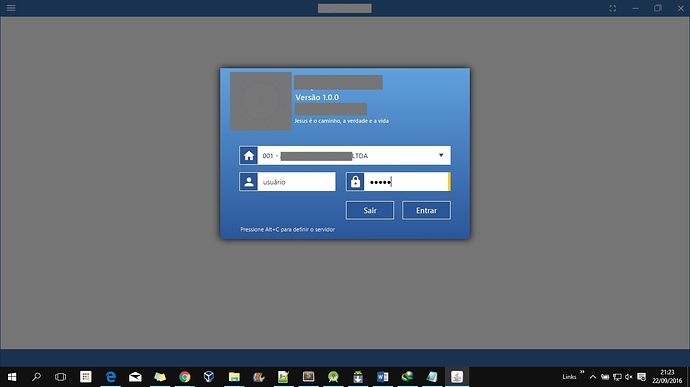Open VirtualBox from the taskbar

point(209,377)
